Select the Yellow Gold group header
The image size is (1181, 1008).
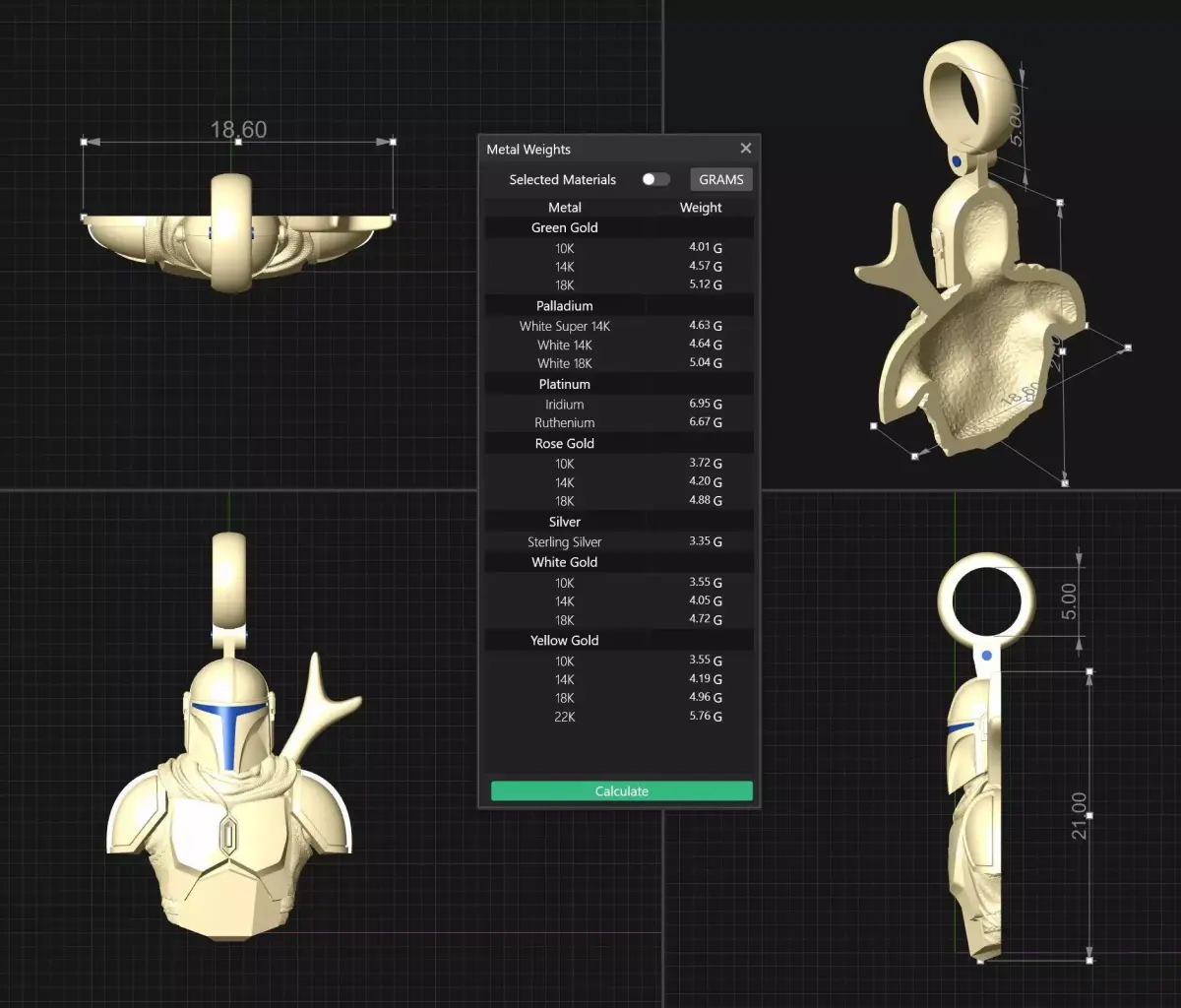pyautogui.click(x=619, y=641)
